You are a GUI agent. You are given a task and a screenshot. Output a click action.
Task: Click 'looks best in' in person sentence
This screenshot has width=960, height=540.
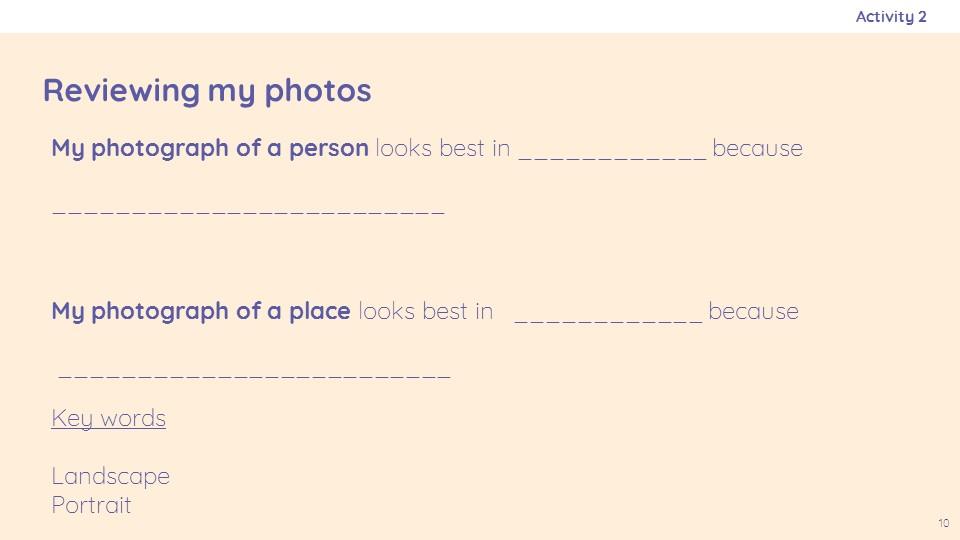(x=443, y=149)
